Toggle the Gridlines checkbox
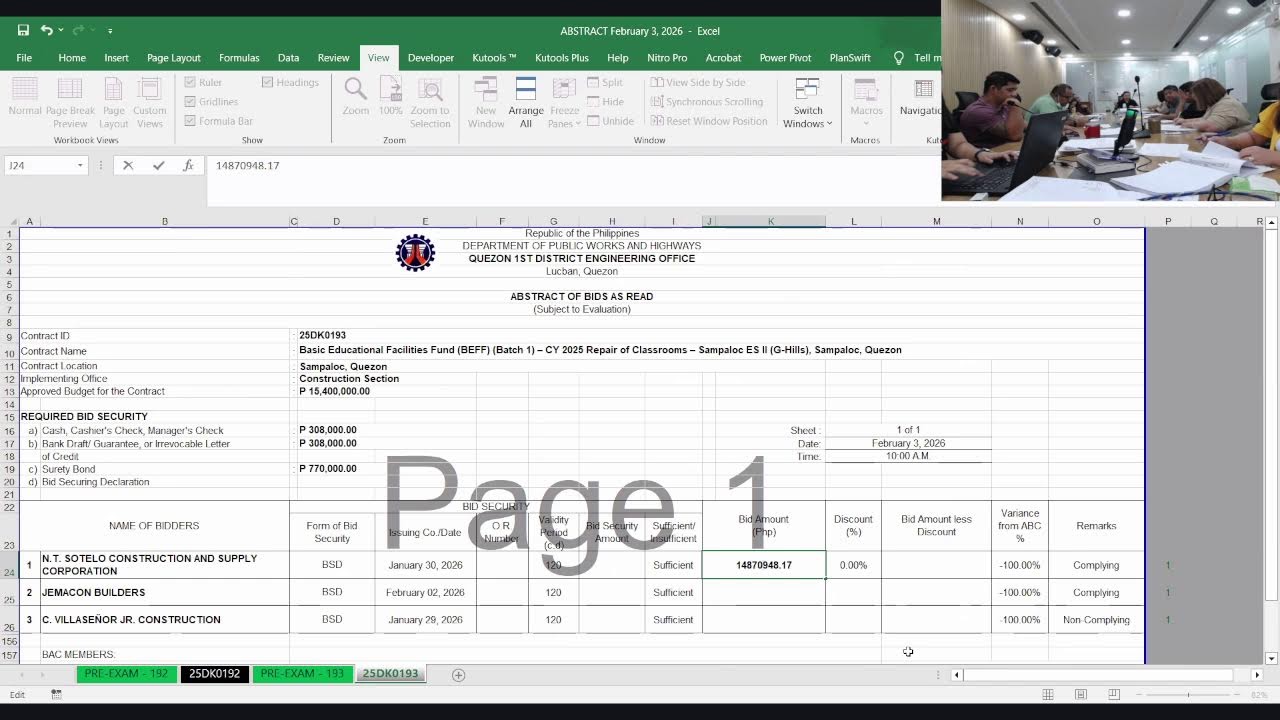Screen dimensions: 1280x720 190,102
